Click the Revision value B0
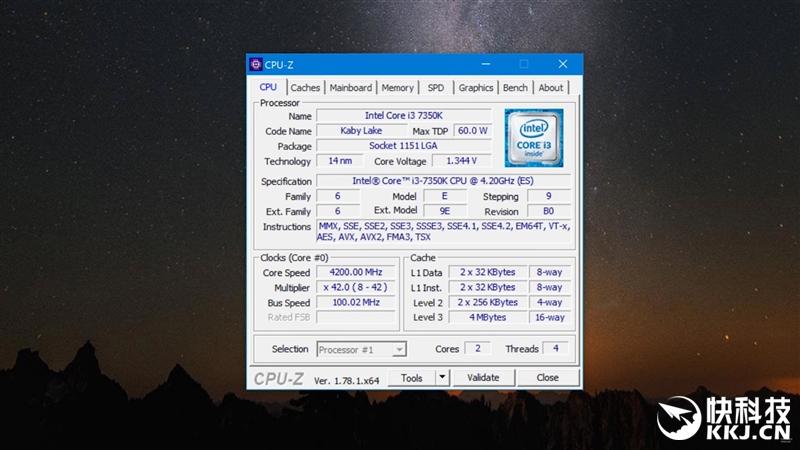This screenshot has width=800, height=450. (x=548, y=211)
